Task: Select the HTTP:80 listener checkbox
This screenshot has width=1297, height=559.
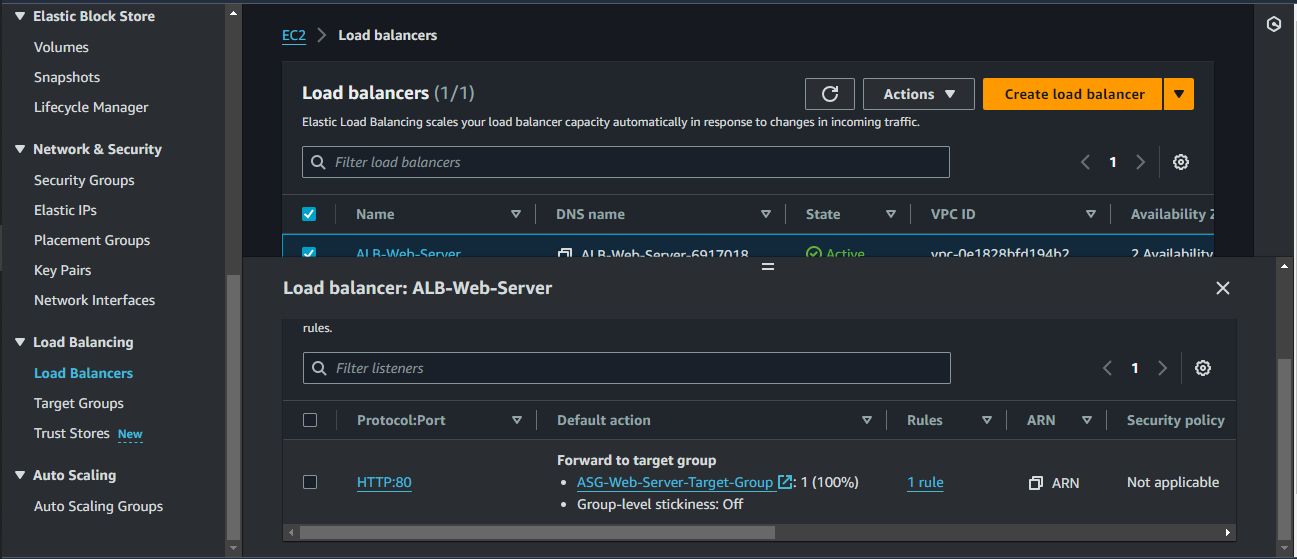Action: pos(310,482)
